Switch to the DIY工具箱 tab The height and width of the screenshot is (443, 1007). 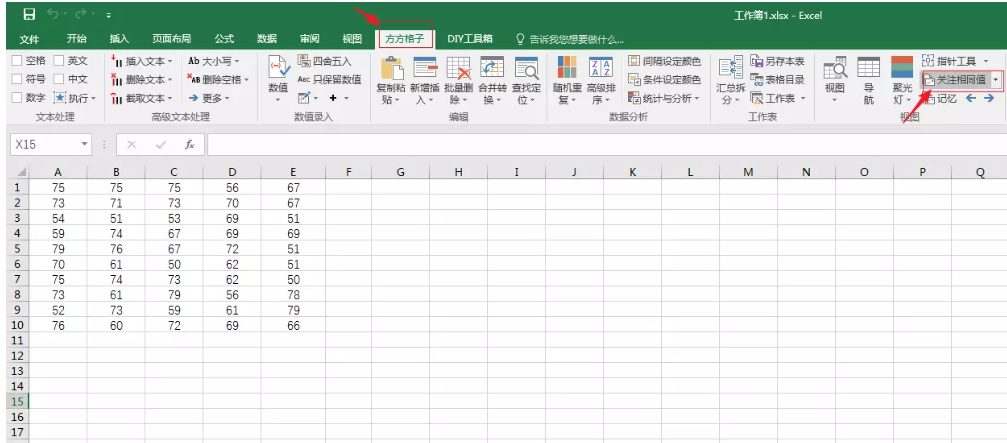(x=470, y=39)
